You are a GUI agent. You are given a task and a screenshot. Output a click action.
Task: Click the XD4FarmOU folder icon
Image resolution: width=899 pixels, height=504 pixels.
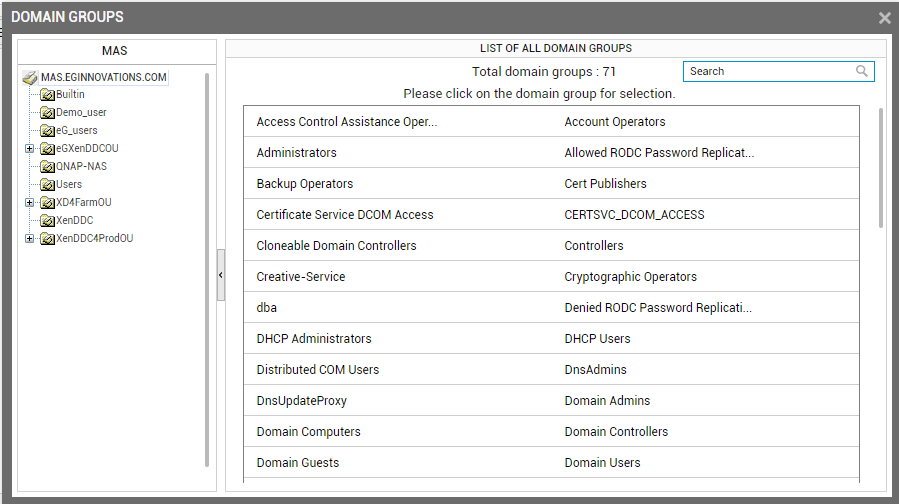tap(48, 202)
